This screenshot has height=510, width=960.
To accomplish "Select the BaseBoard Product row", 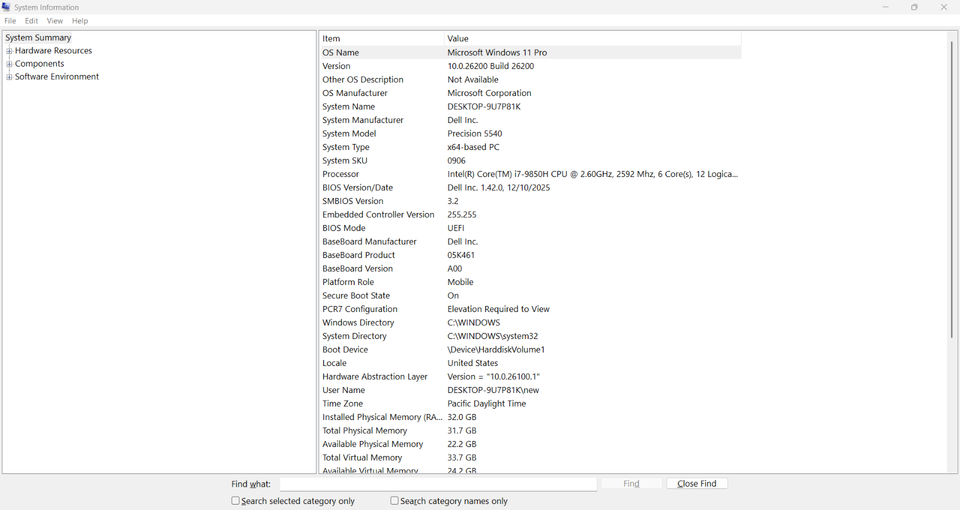I will point(530,255).
